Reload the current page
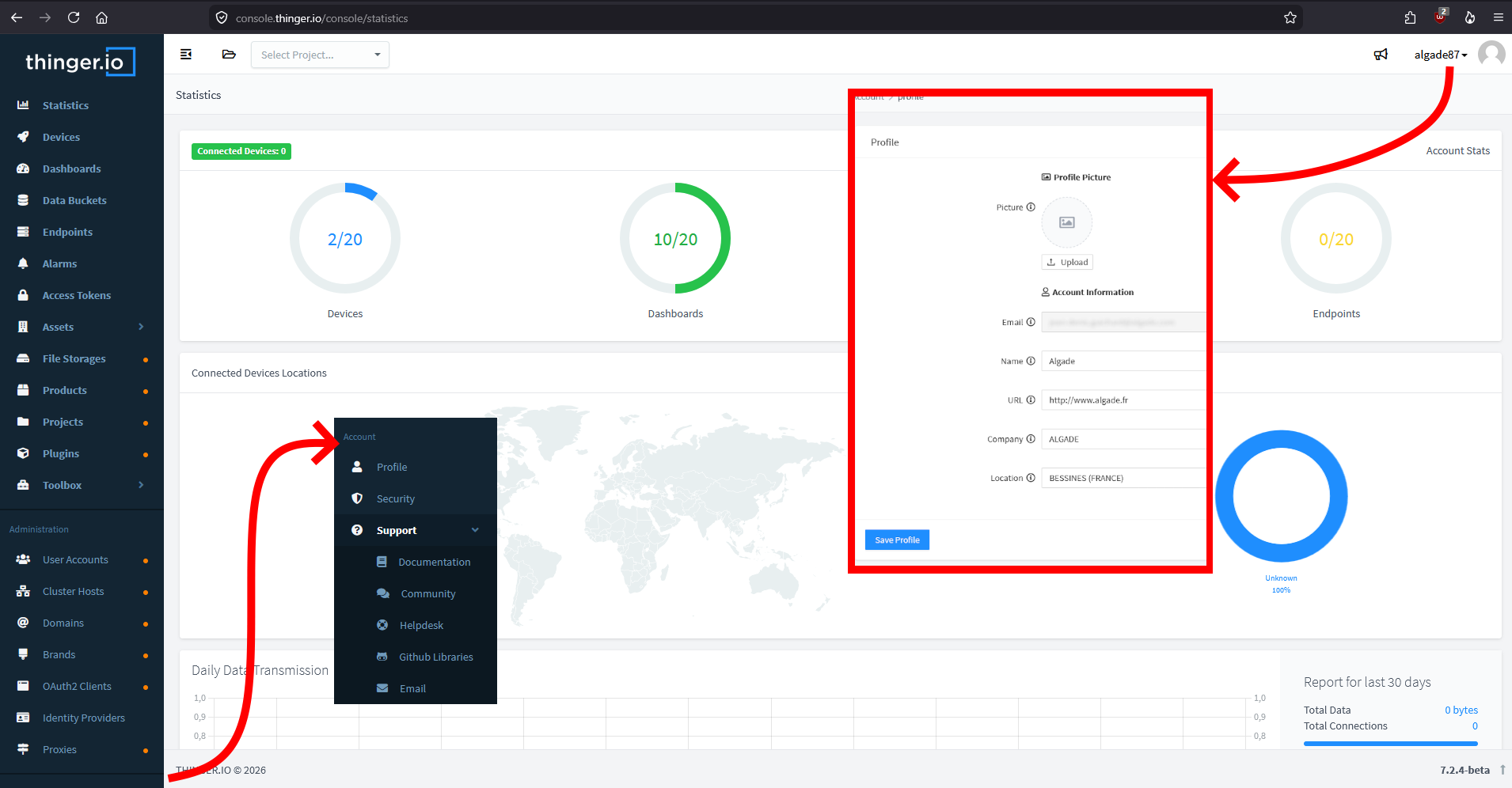The width and height of the screenshot is (1512, 788). point(74,17)
